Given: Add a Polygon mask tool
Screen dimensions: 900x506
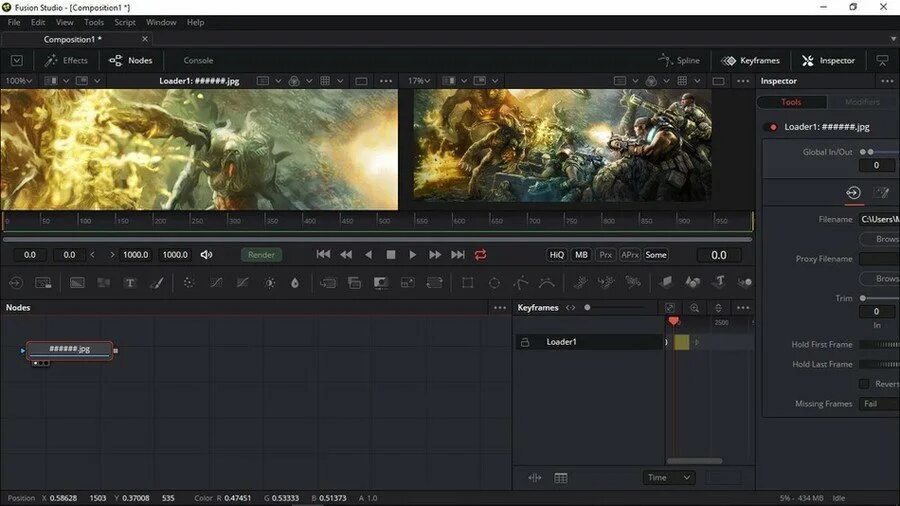Looking at the screenshot, I should click(x=521, y=283).
